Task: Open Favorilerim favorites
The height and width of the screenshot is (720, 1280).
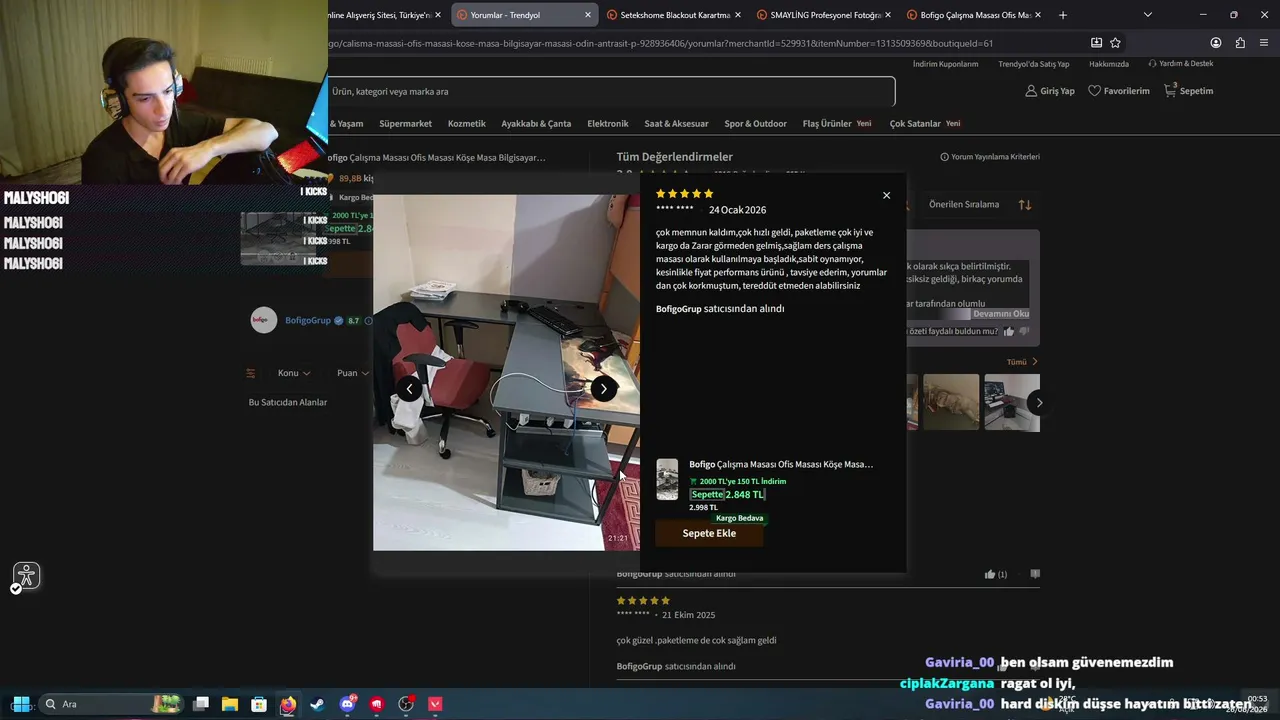Action: coord(1119,91)
